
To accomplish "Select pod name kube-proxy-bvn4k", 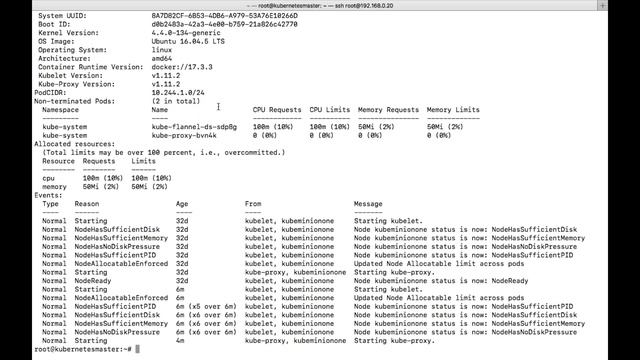I will click(x=184, y=136).
